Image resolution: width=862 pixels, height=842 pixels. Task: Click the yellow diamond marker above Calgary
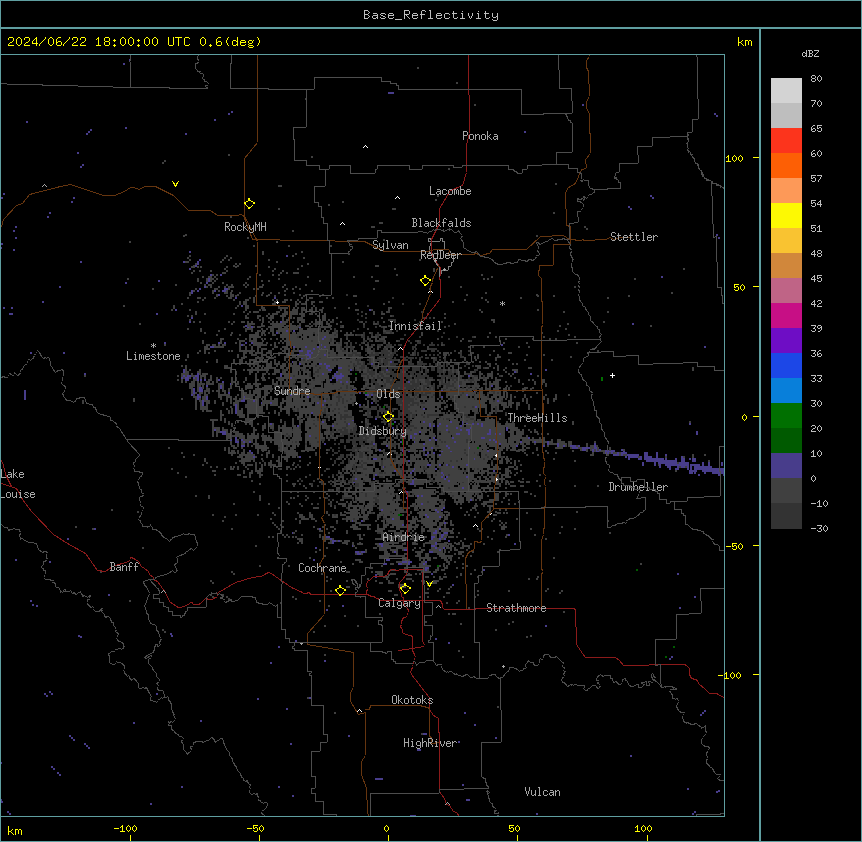(405, 589)
